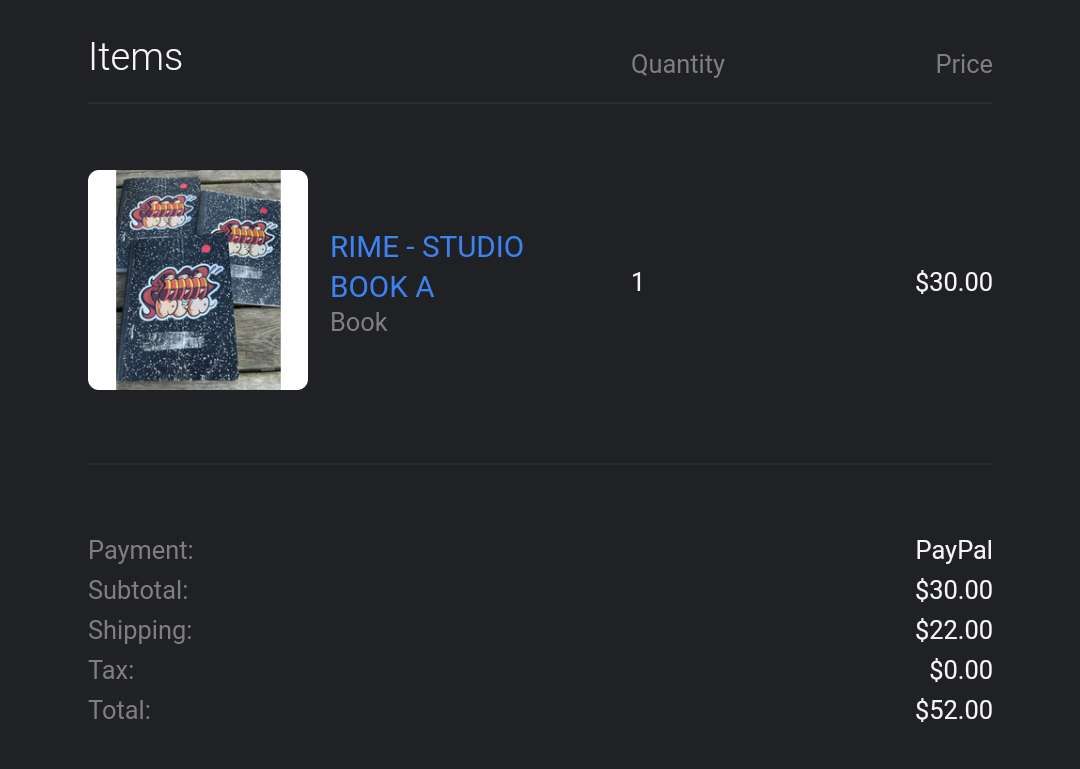The image size is (1080, 769).
Task: Click the Shipping label
Action: (139, 630)
